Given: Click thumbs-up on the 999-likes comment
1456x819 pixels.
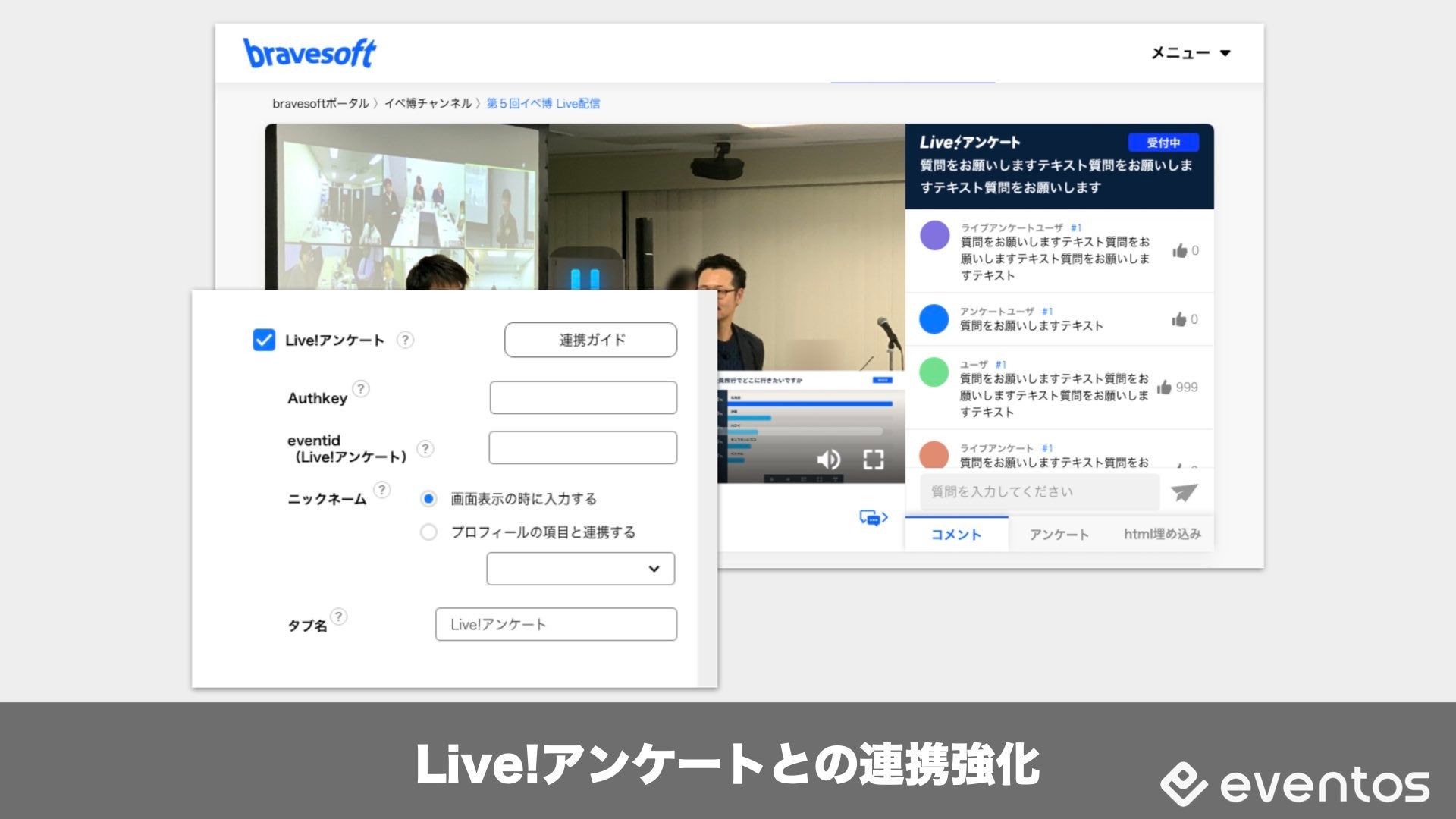Looking at the screenshot, I should pyautogui.click(x=1164, y=388).
